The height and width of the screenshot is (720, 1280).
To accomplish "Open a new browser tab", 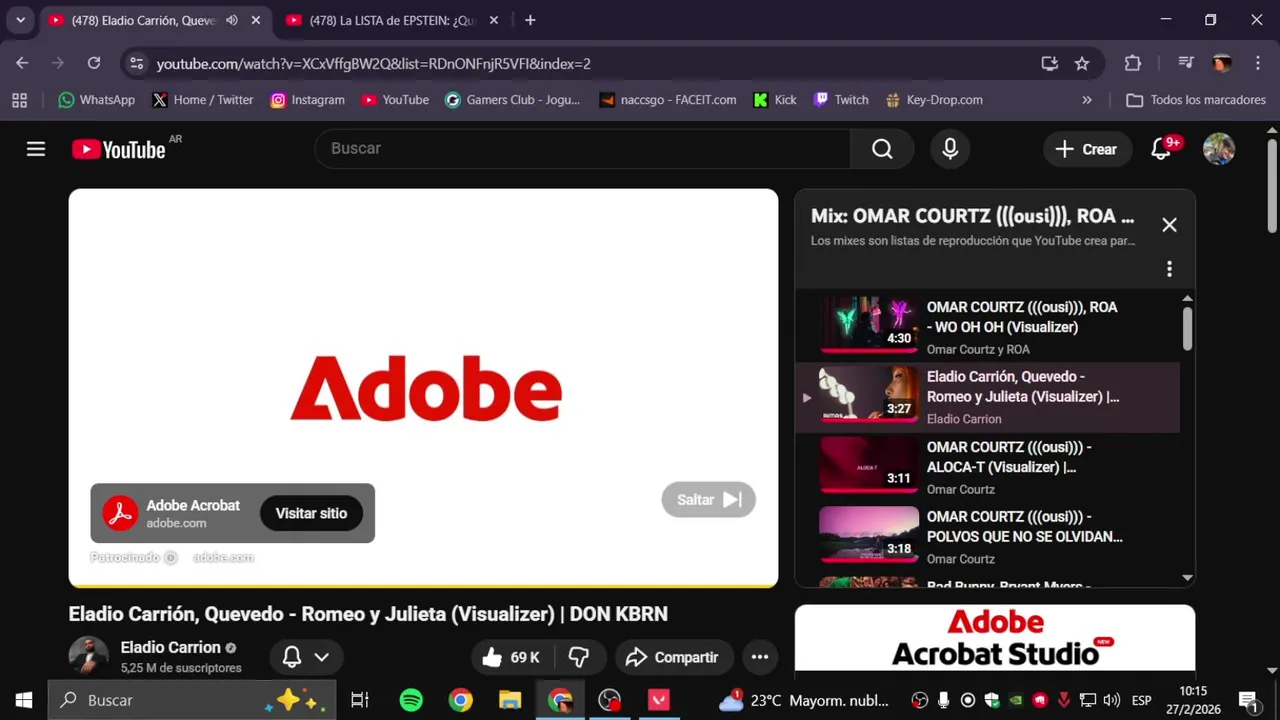I will point(530,20).
